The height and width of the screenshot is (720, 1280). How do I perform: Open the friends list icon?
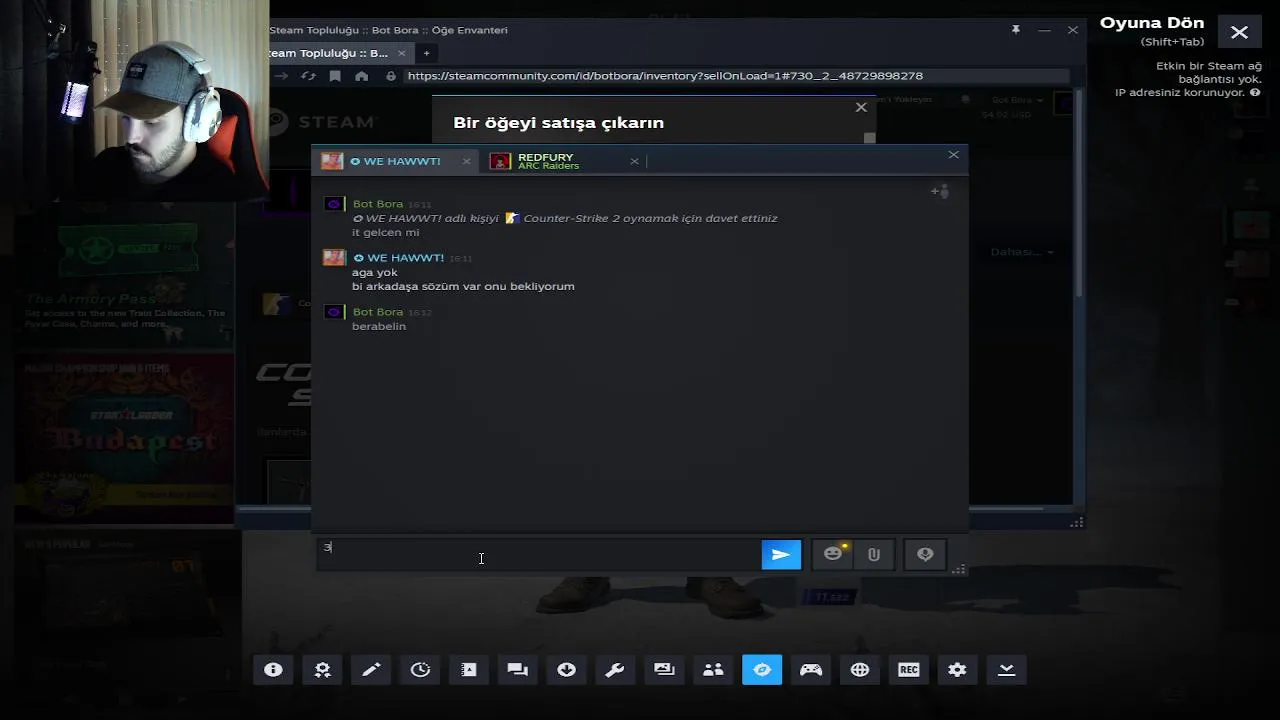[713, 670]
